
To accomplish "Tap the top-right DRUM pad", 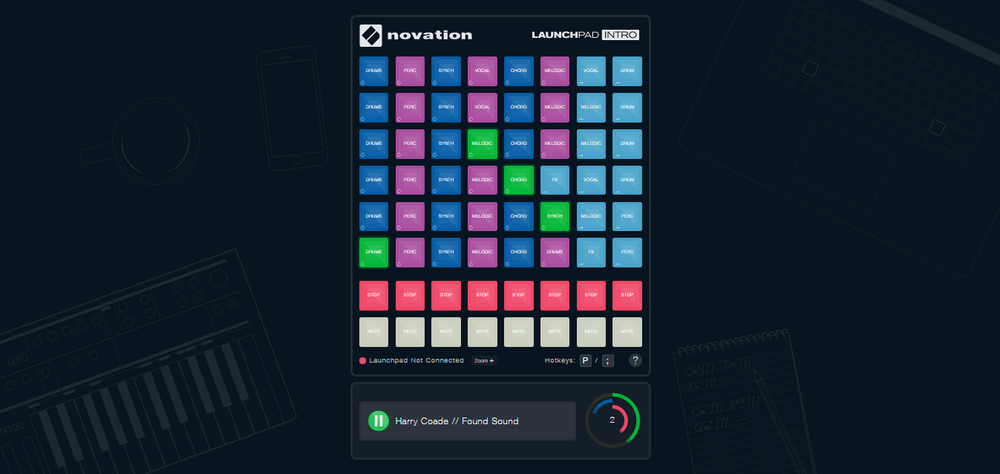I will click(627, 71).
